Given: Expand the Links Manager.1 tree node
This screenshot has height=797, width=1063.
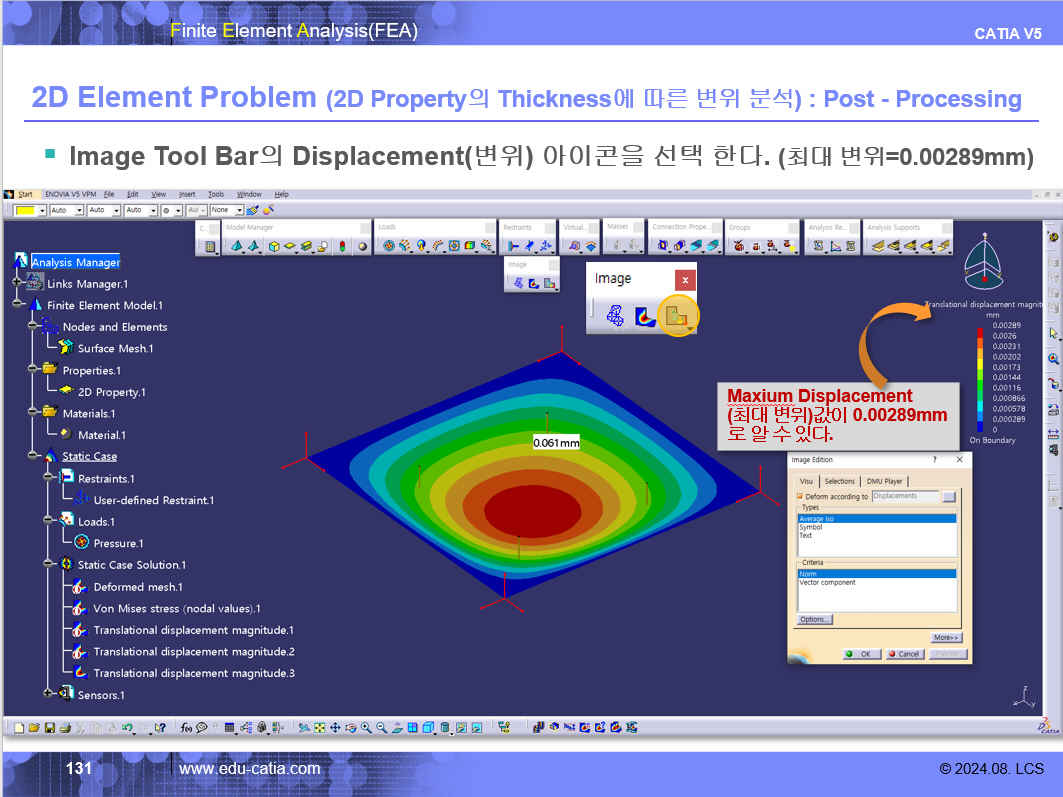Looking at the screenshot, I should coord(18,284).
